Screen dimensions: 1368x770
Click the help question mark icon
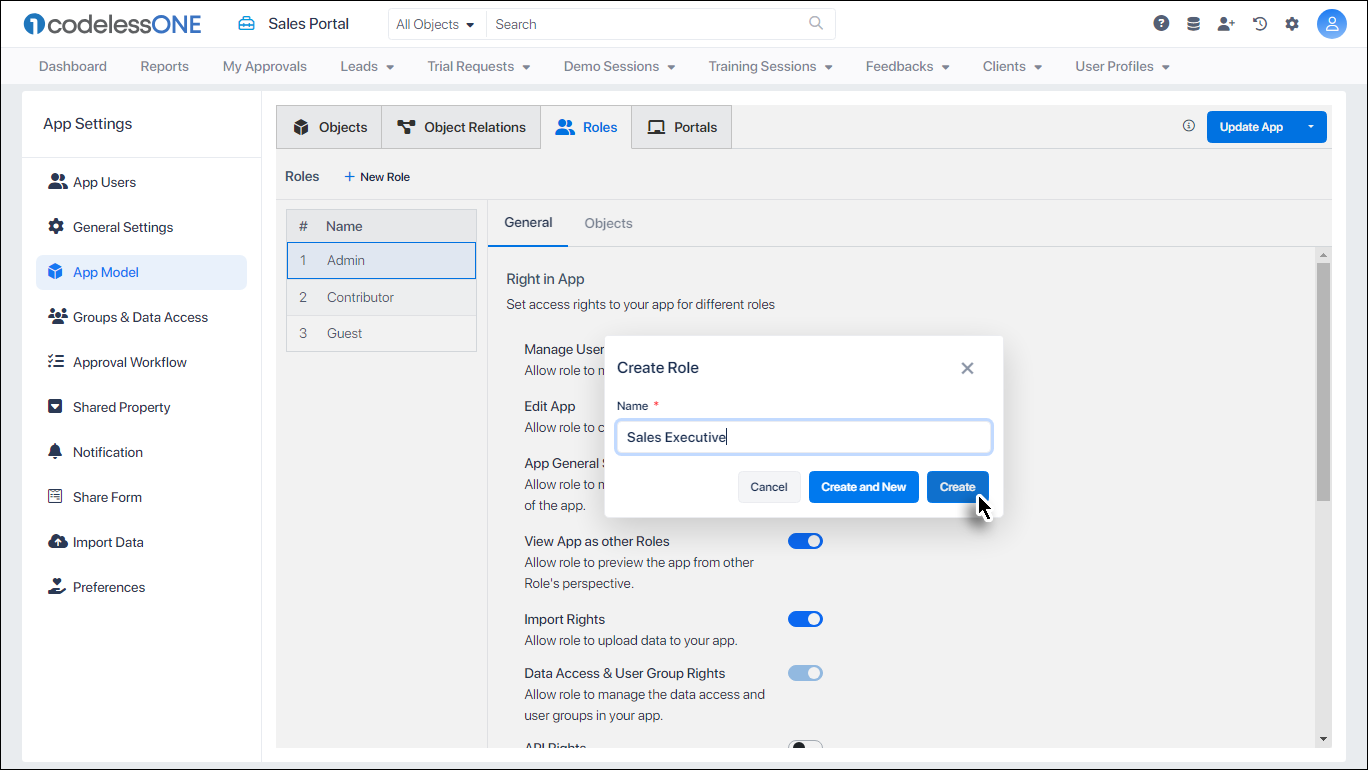(x=1161, y=22)
